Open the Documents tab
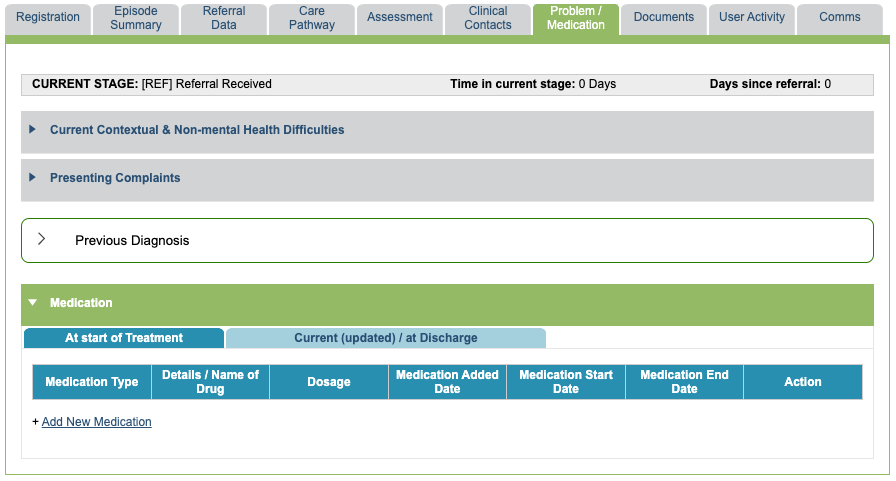Viewport: 896px width, 481px height. [x=664, y=18]
